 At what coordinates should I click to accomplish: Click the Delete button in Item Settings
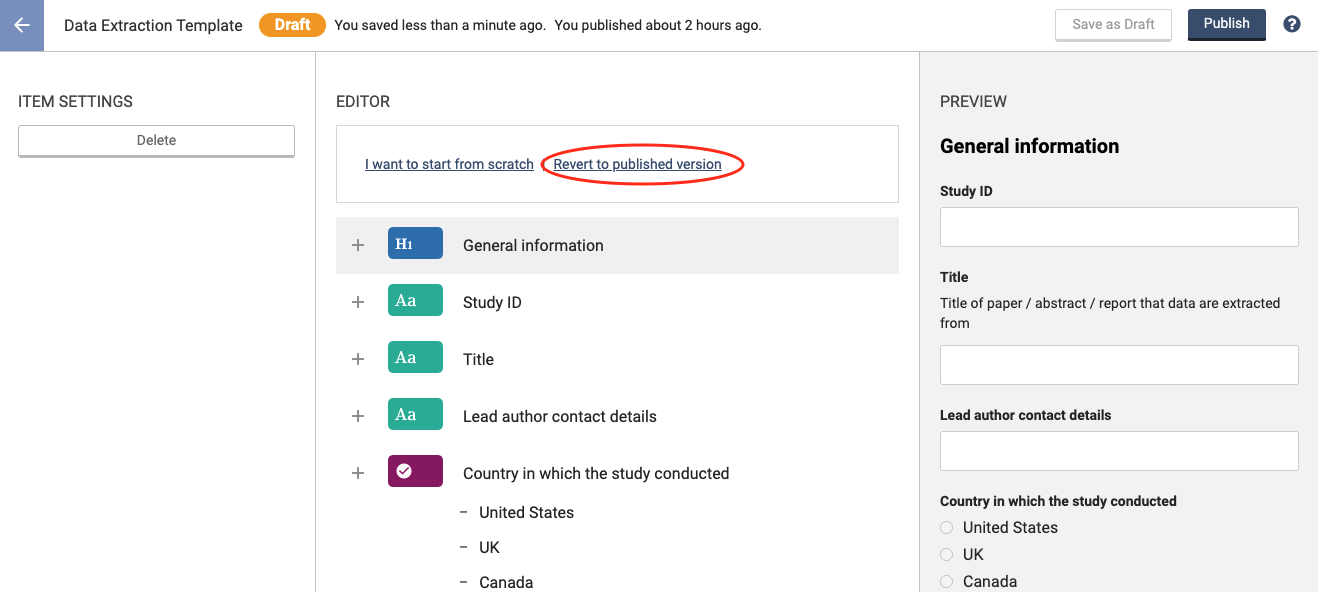click(156, 141)
